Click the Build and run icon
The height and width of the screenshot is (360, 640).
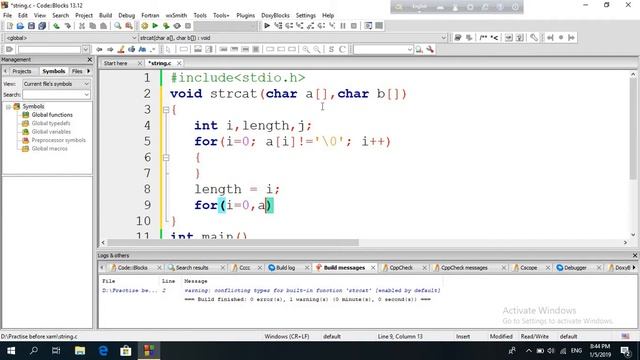(x=166, y=26)
